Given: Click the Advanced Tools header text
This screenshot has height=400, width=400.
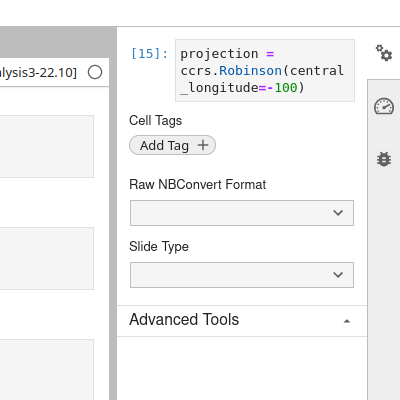Looking at the screenshot, I should click(x=184, y=319).
